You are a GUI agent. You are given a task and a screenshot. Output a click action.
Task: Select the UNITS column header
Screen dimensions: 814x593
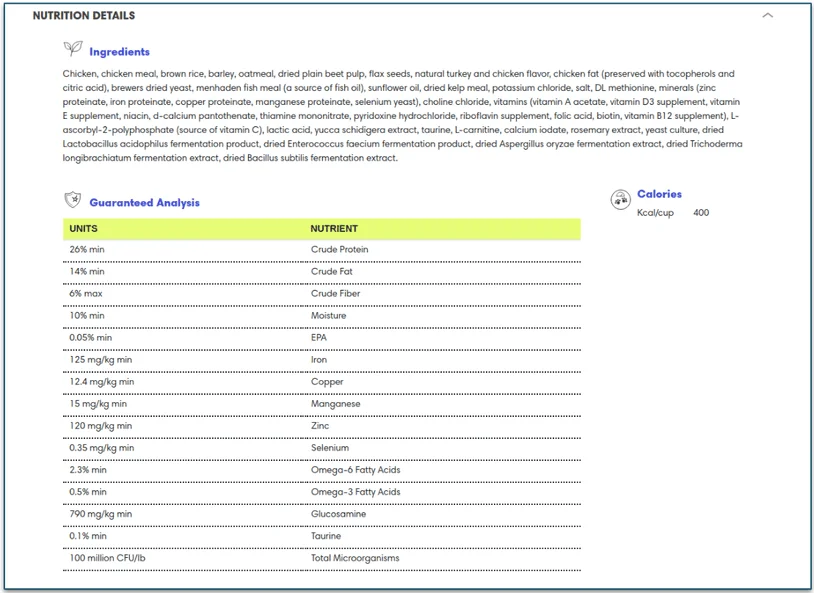pos(80,228)
